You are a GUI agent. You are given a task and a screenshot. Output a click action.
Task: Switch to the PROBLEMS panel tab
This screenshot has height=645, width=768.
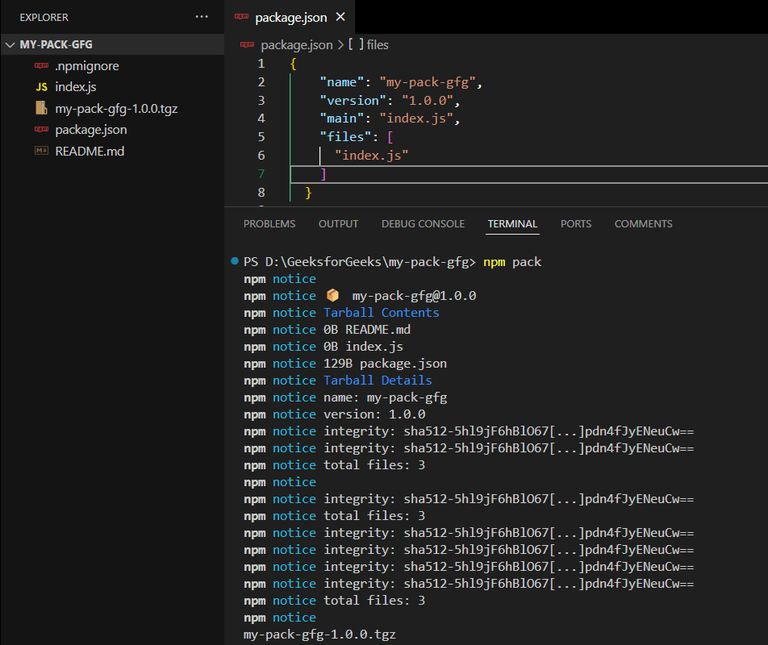pyautogui.click(x=269, y=224)
